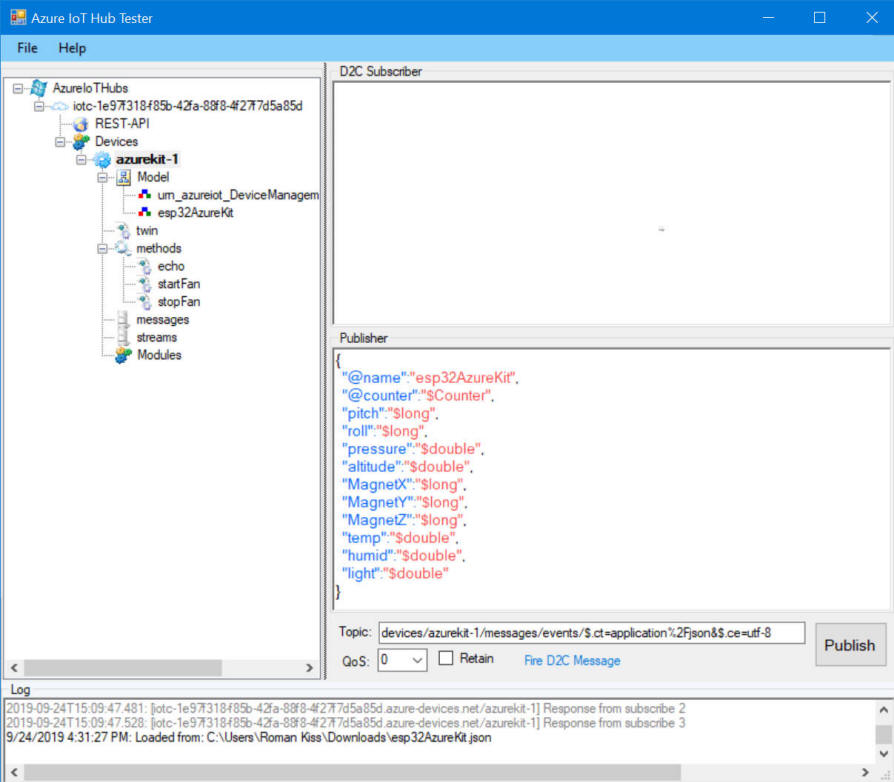Screen dimensions: 894x782
Task: Click the echo method icon
Action: (145, 266)
